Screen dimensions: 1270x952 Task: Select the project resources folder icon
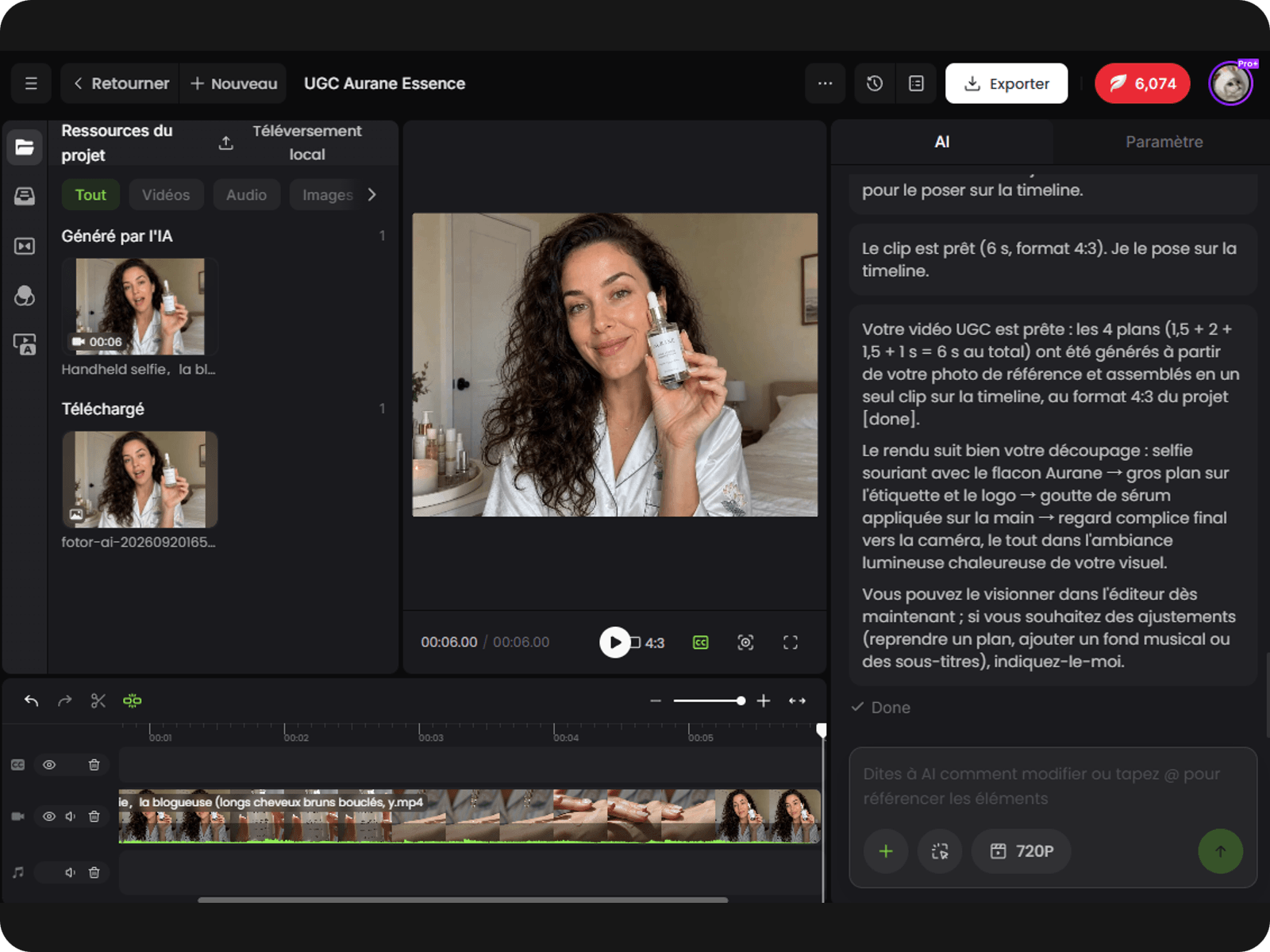pyautogui.click(x=25, y=147)
